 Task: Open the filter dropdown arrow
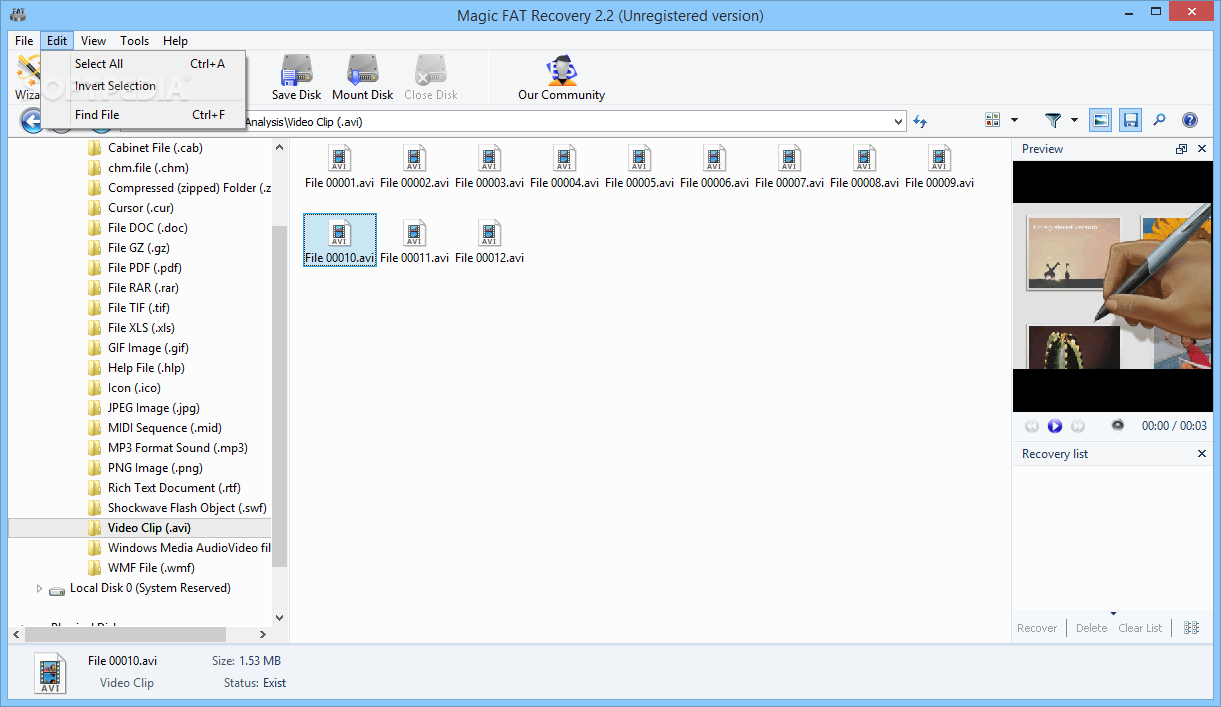tap(1075, 120)
